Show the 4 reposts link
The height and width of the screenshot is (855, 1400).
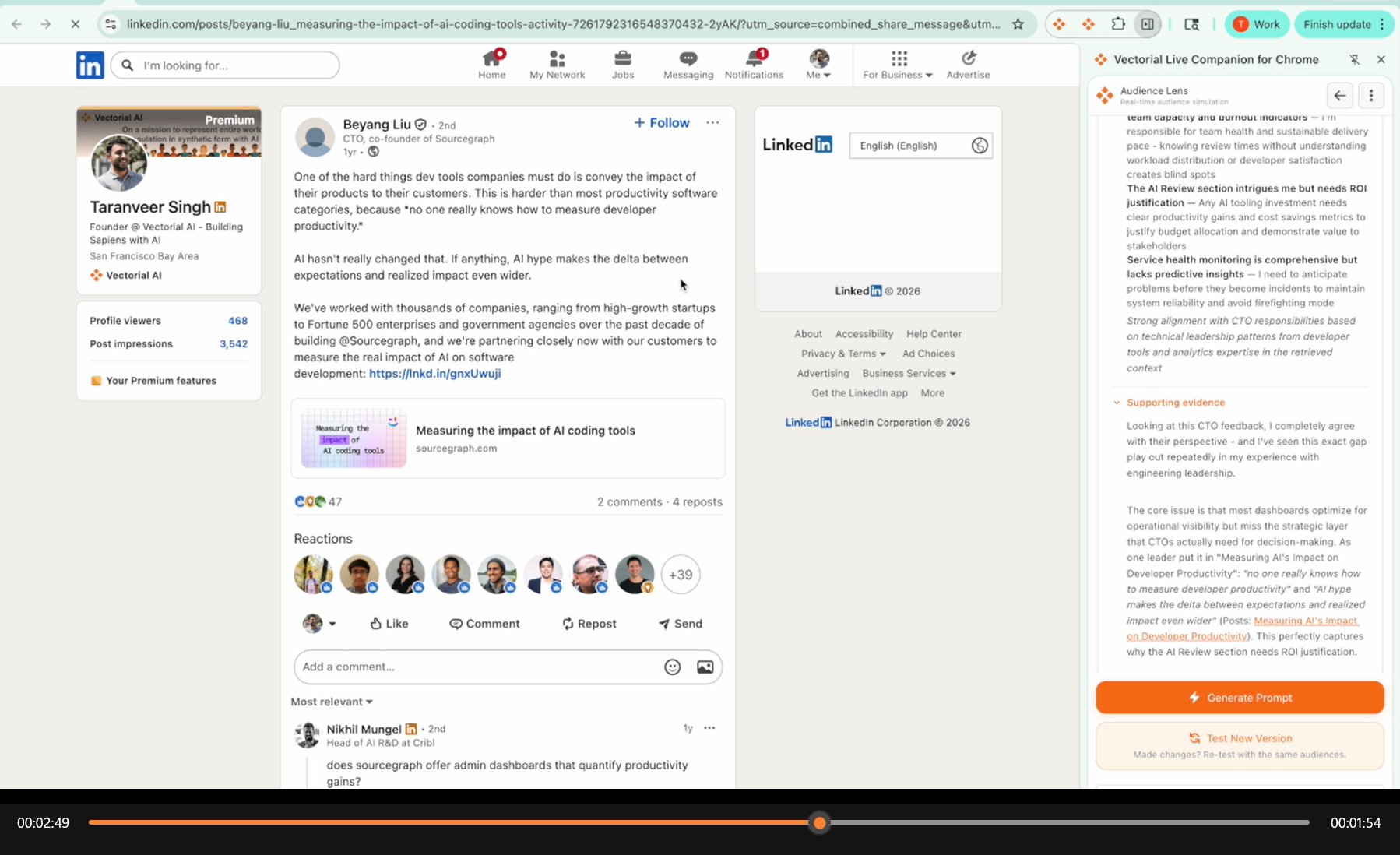point(698,502)
